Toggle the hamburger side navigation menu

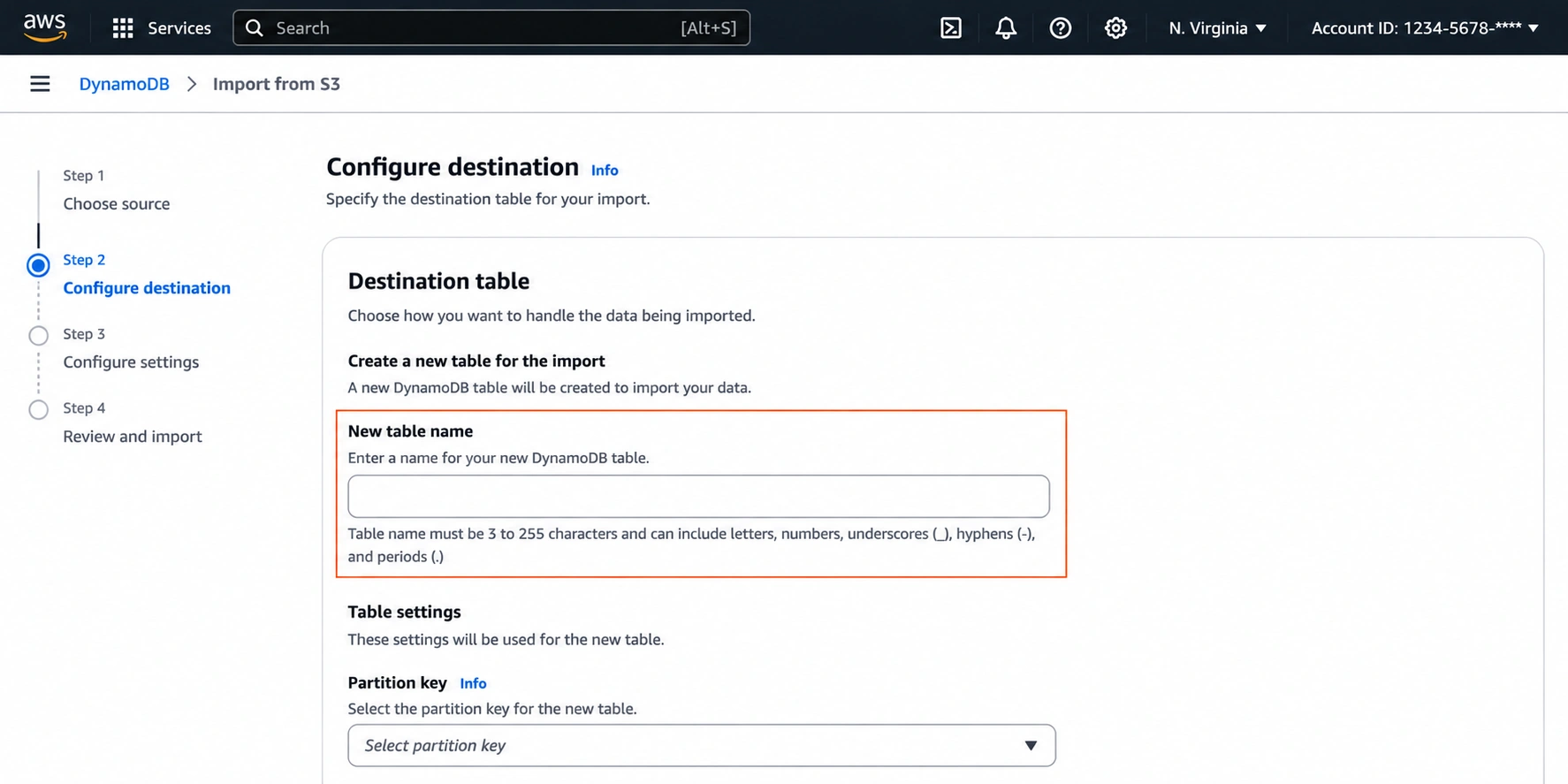[40, 84]
